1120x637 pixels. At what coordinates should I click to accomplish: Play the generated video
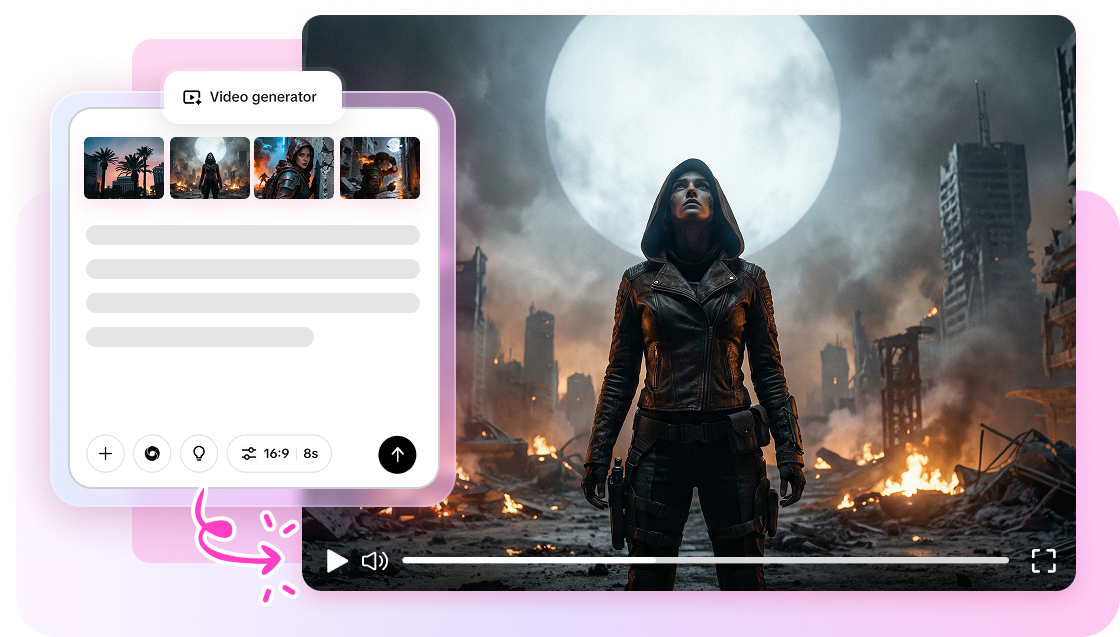click(x=336, y=561)
